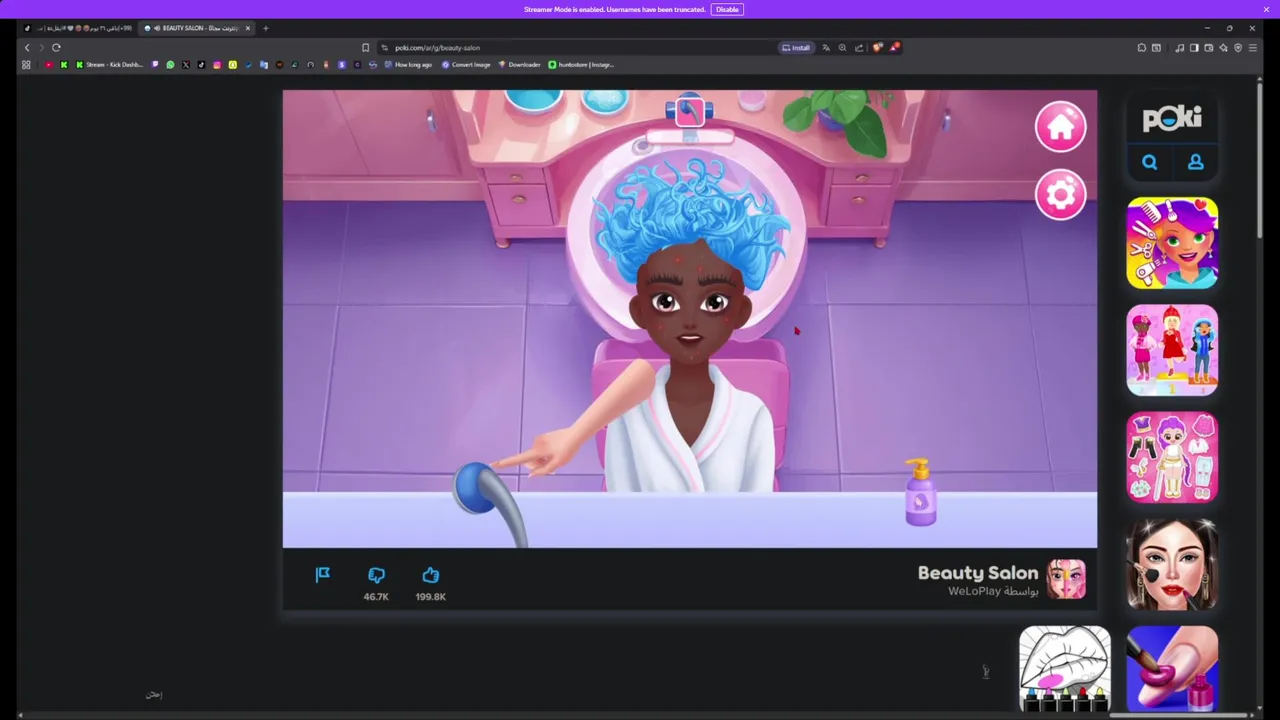Image resolution: width=1280 pixels, height=720 pixels.
Task: Open the browser hamburger menu
Action: click(1252, 47)
